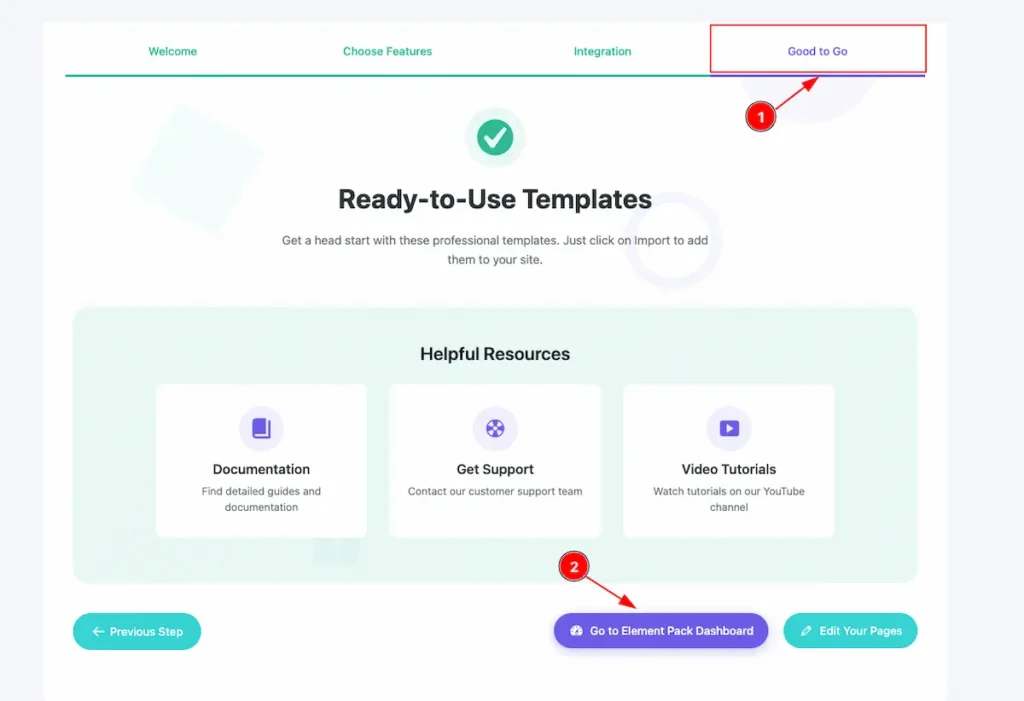The height and width of the screenshot is (701, 1024).
Task: Click the Get Support lifebuoy icon
Action: [x=495, y=428]
